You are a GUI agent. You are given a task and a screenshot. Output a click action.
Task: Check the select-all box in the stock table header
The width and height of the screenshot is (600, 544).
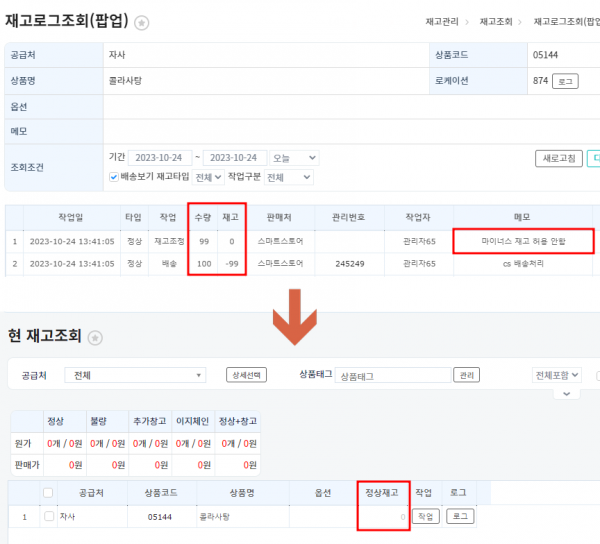pos(47,492)
